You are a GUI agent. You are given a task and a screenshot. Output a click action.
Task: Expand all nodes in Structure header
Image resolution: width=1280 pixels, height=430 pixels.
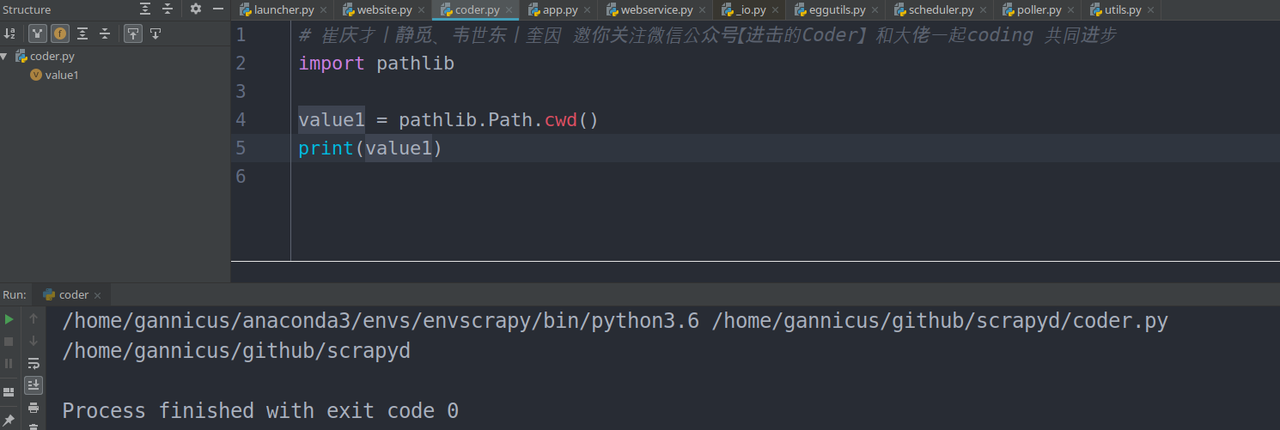point(145,9)
